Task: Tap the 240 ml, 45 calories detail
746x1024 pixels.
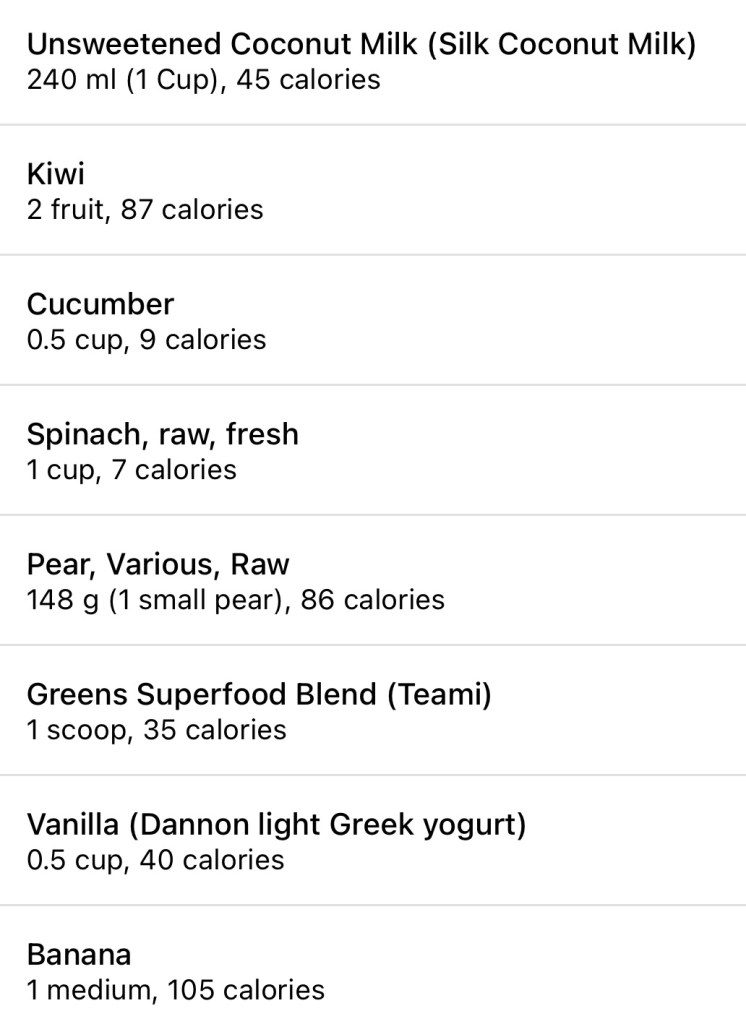Action: [x=203, y=80]
